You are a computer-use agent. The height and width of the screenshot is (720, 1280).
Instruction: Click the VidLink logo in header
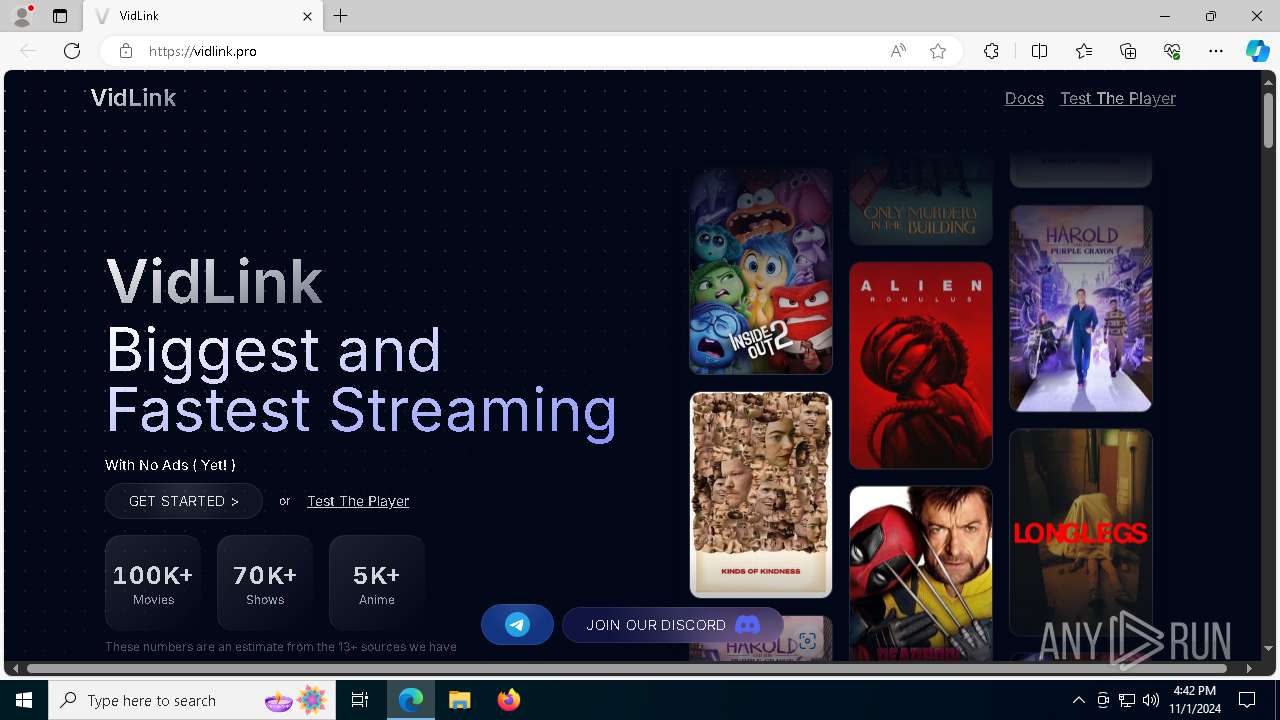(x=133, y=98)
